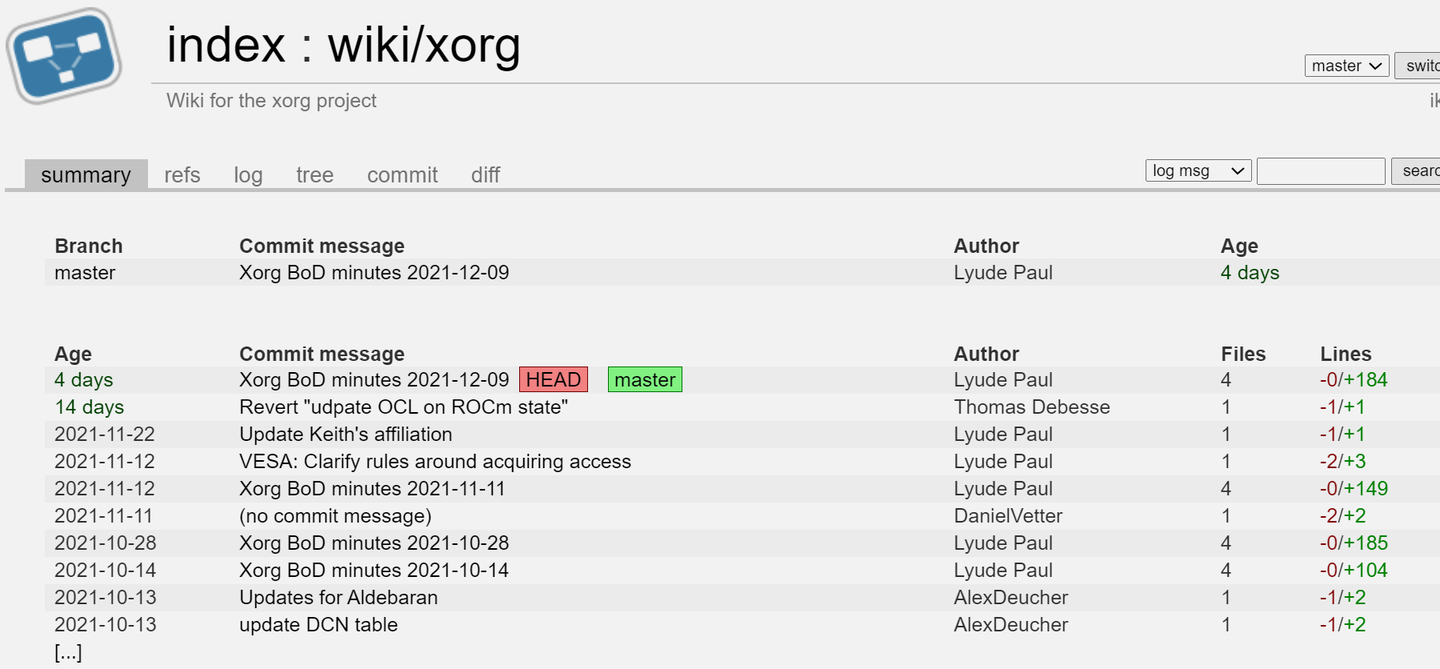Click the cgit logo icon
The width and height of the screenshot is (1440, 669).
coord(64,56)
